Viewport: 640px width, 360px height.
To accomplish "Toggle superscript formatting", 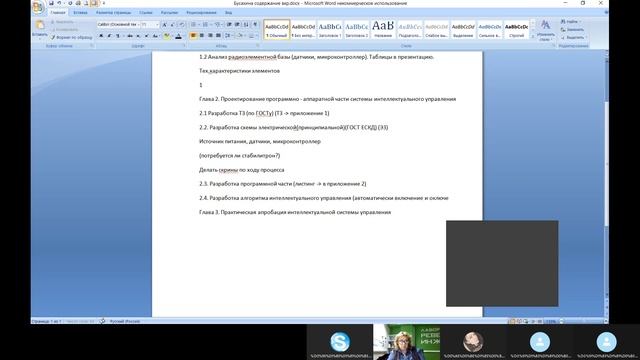I will click(x=147, y=36).
